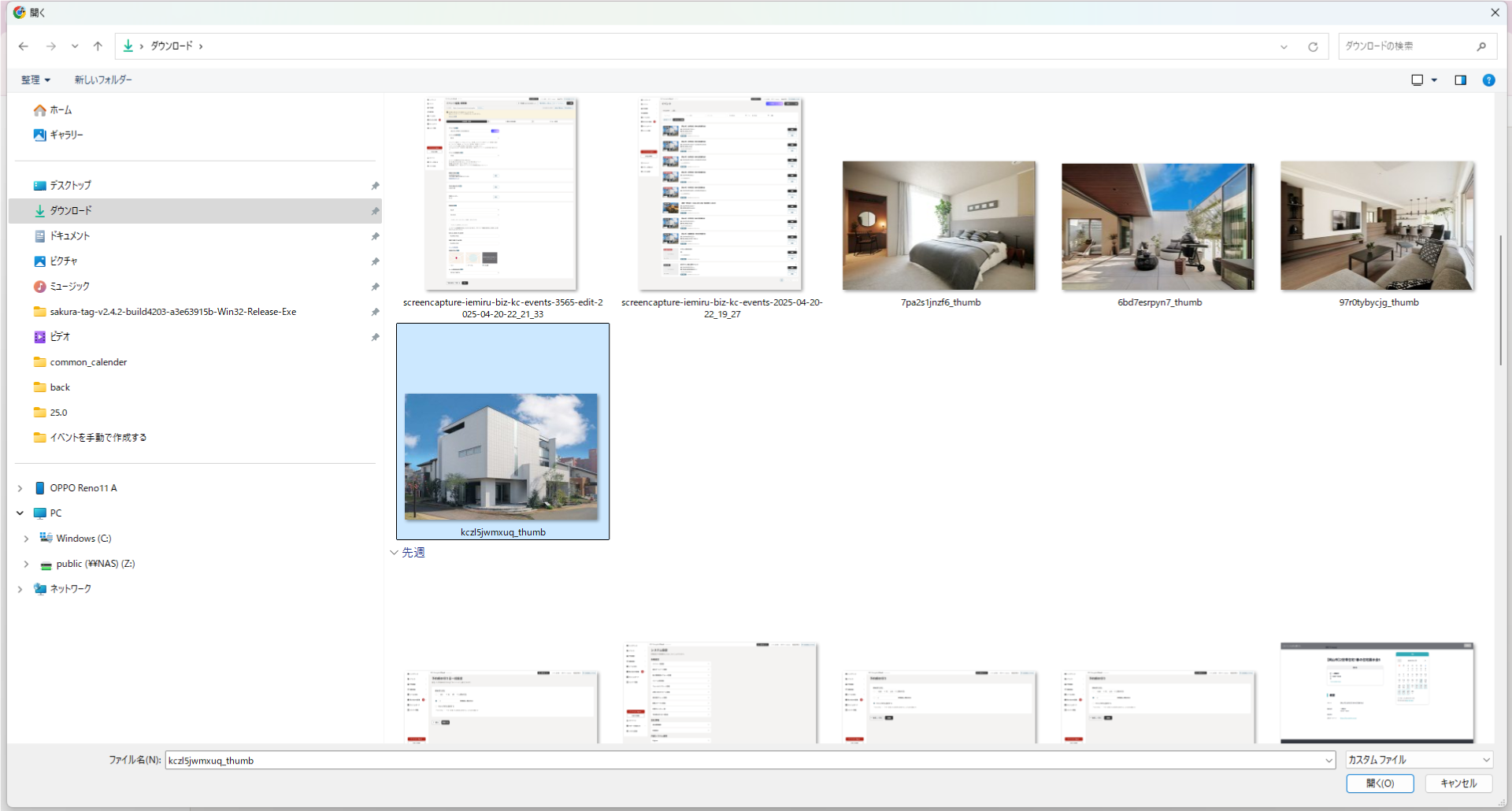The image size is (1512, 811).
Task: Close the 開く dialog
Action: tap(1495, 13)
